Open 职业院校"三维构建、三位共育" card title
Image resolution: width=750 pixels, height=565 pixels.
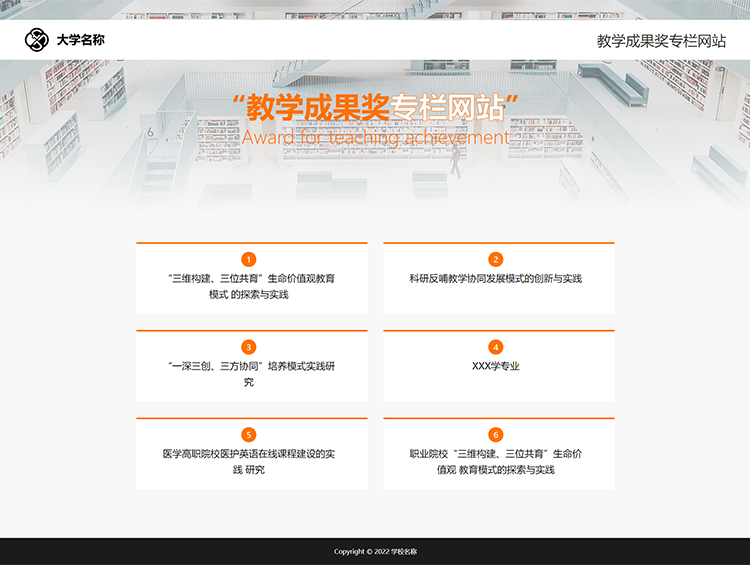point(496,461)
